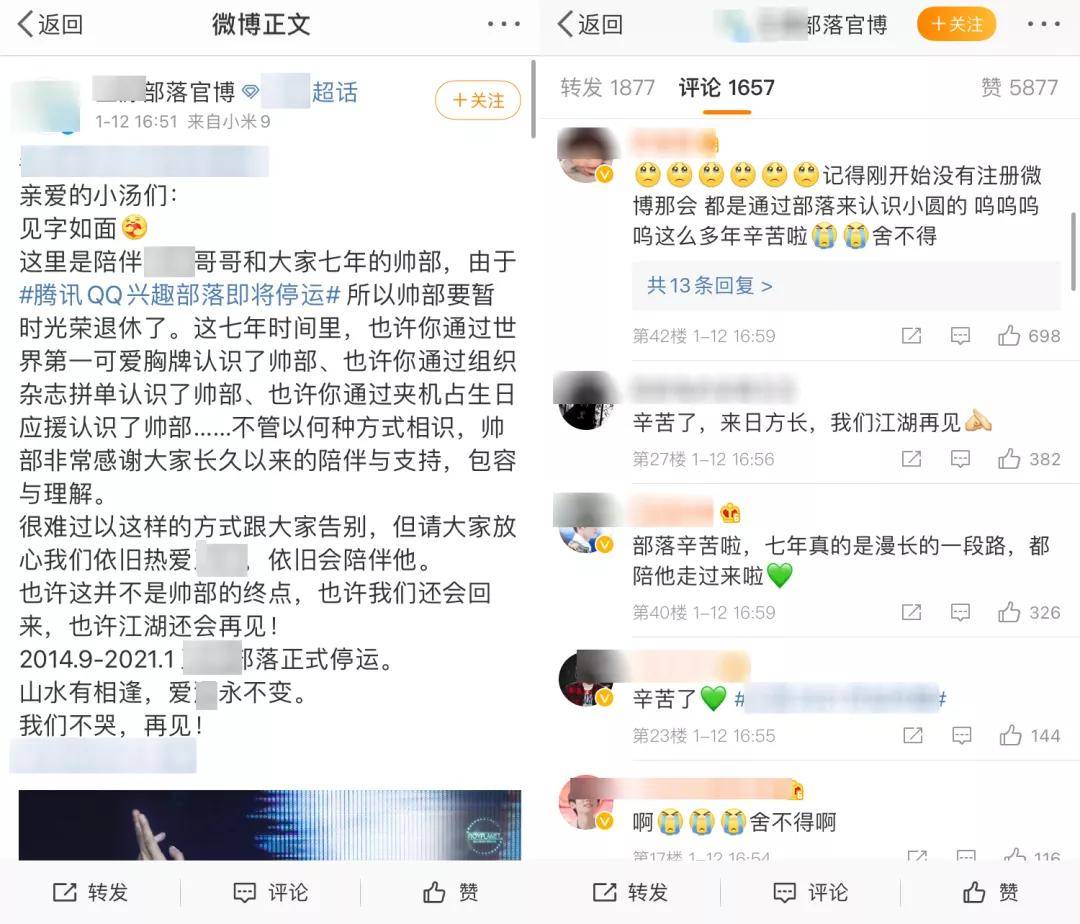The height and width of the screenshot is (924, 1080).
Task: Tap the outlined 关注 button beside the post author
Action: pos(477,101)
